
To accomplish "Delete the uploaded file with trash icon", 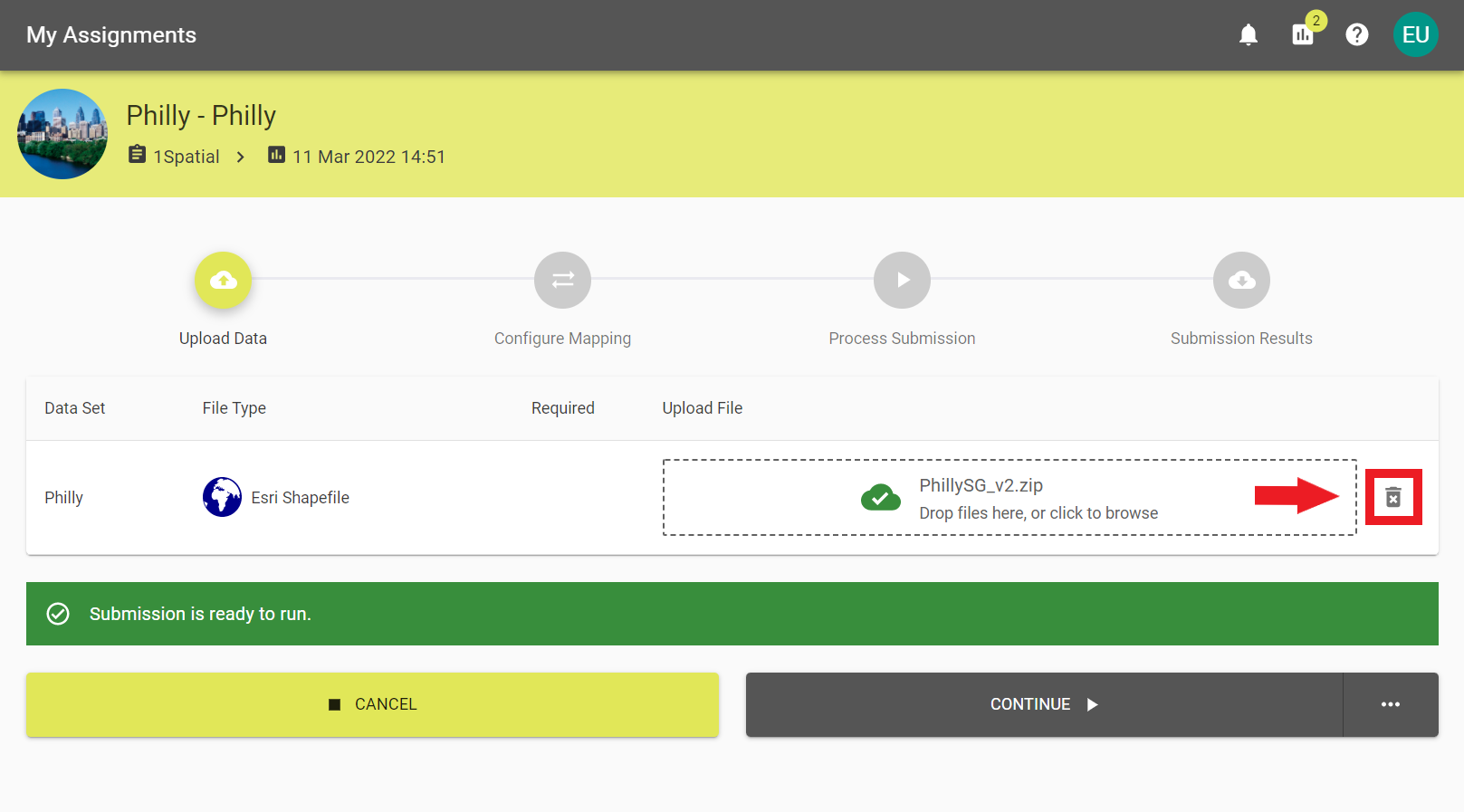I will click(x=1393, y=497).
